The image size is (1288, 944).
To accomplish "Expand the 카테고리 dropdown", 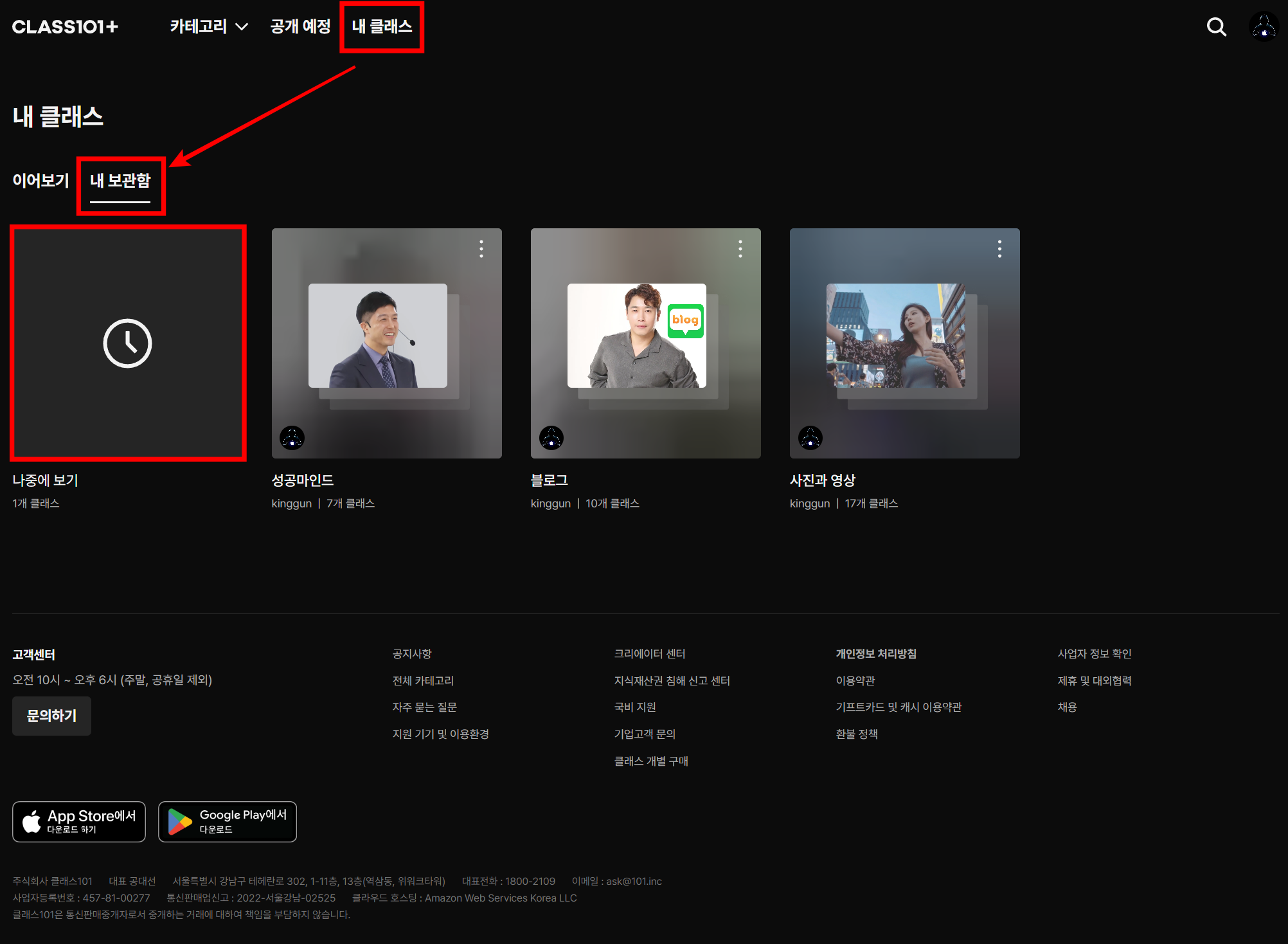I will tap(208, 27).
